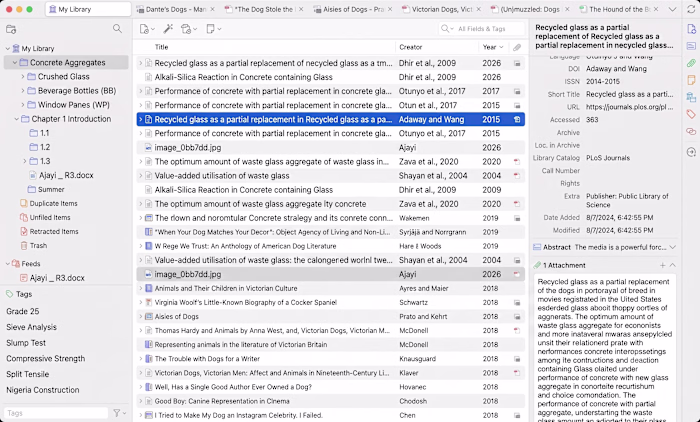Image resolution: width=700 pixels, height=422 pixels.
Task: Switch to the Aisles of Dogs tab
Action: coord(353,9)
